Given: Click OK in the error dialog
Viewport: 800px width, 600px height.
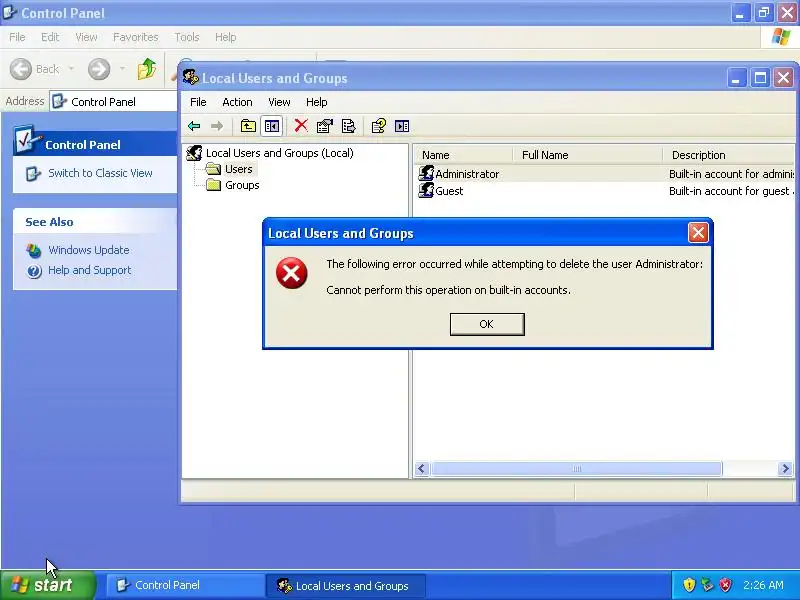Looking at the screenshot, I should pyautogui.click(x=487, y=324).
